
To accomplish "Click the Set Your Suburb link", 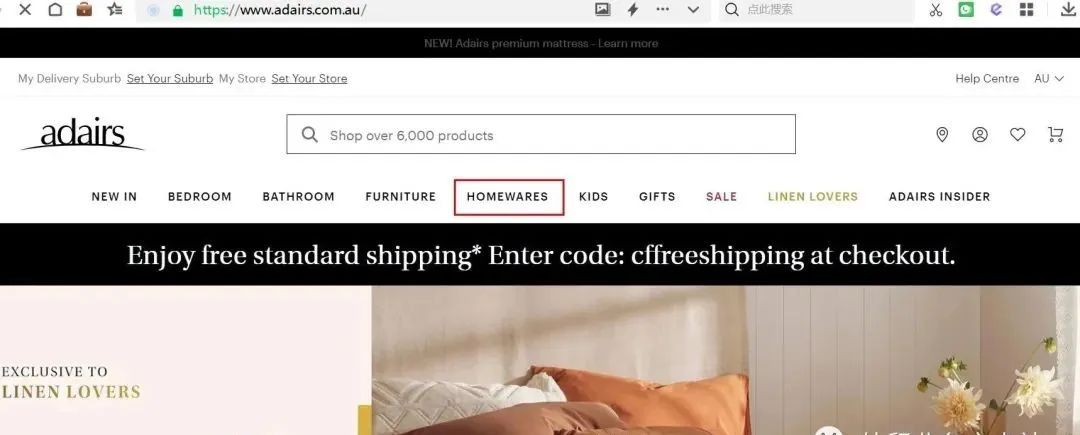I will pyautogui.click(x=170, y=78).
